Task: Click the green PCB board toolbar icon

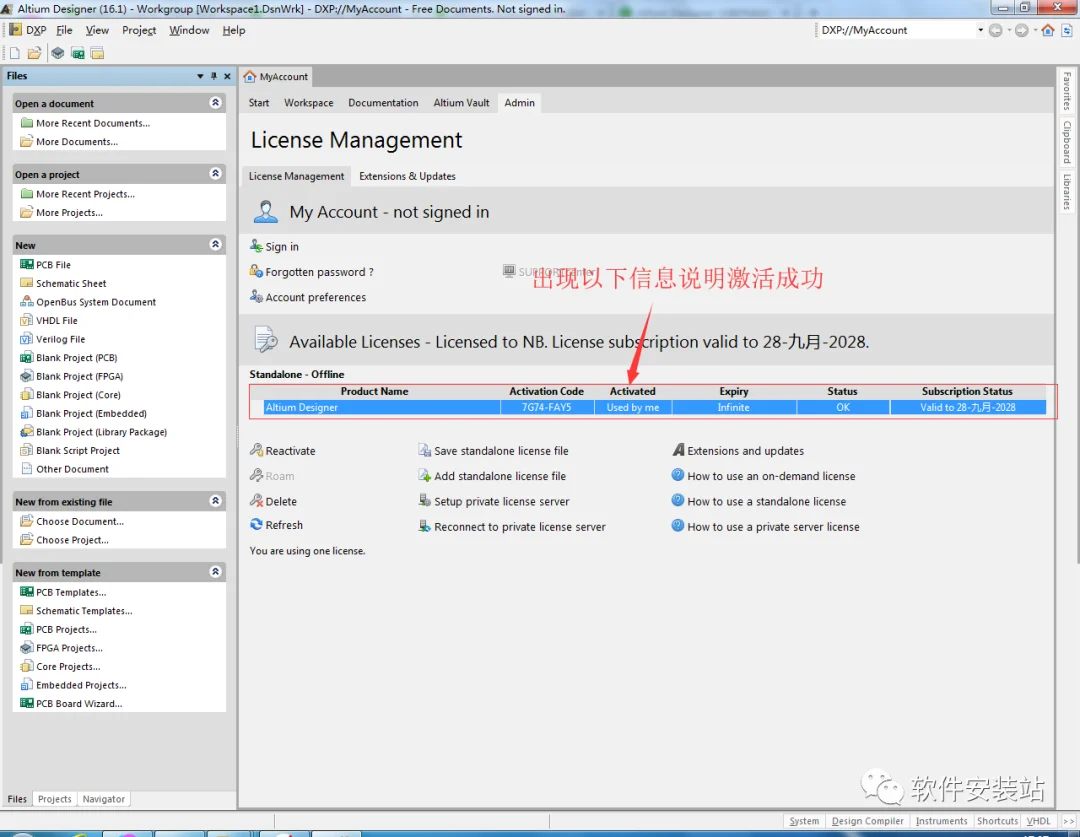Action: pos(78,53)
